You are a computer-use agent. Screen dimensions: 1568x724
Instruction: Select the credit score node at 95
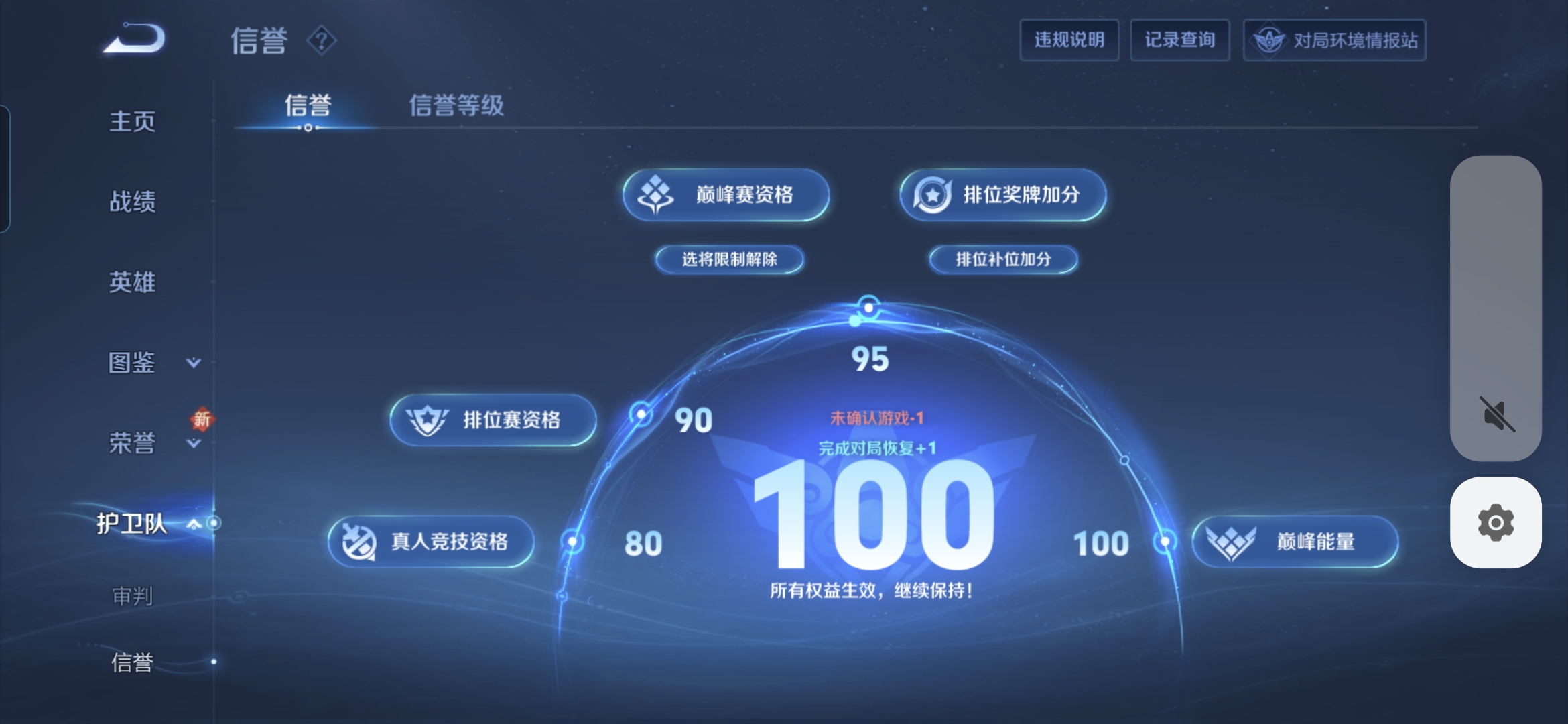coord(868,307)
